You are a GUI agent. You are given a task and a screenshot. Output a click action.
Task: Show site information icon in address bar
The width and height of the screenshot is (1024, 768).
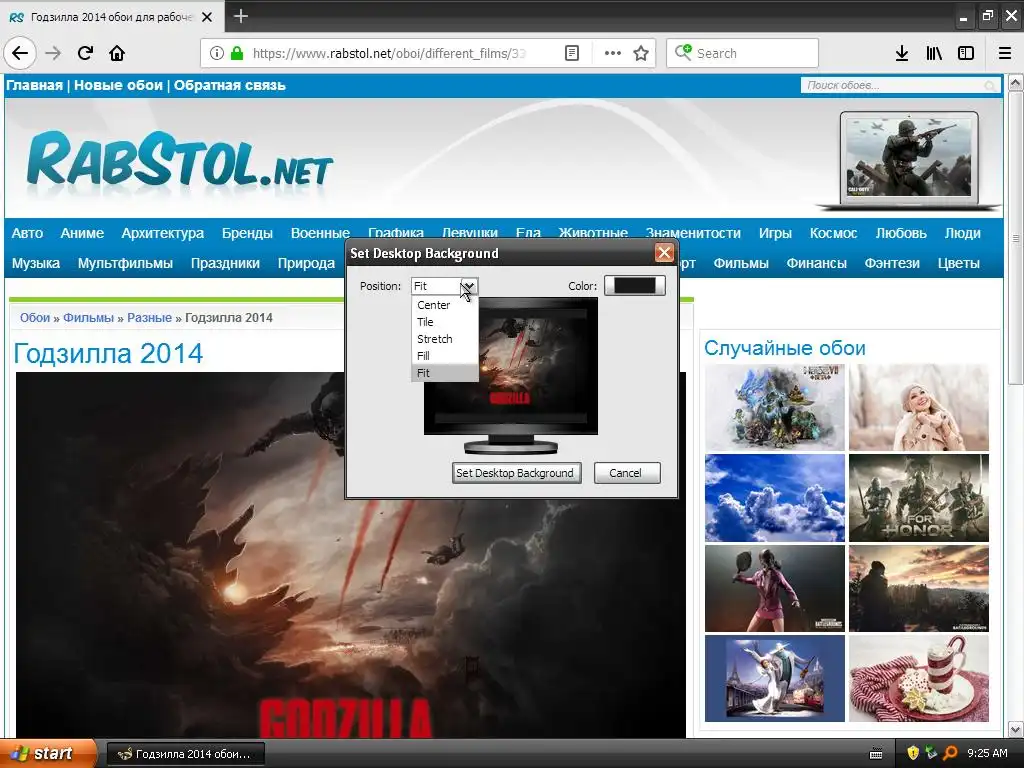tap(217, 53)
